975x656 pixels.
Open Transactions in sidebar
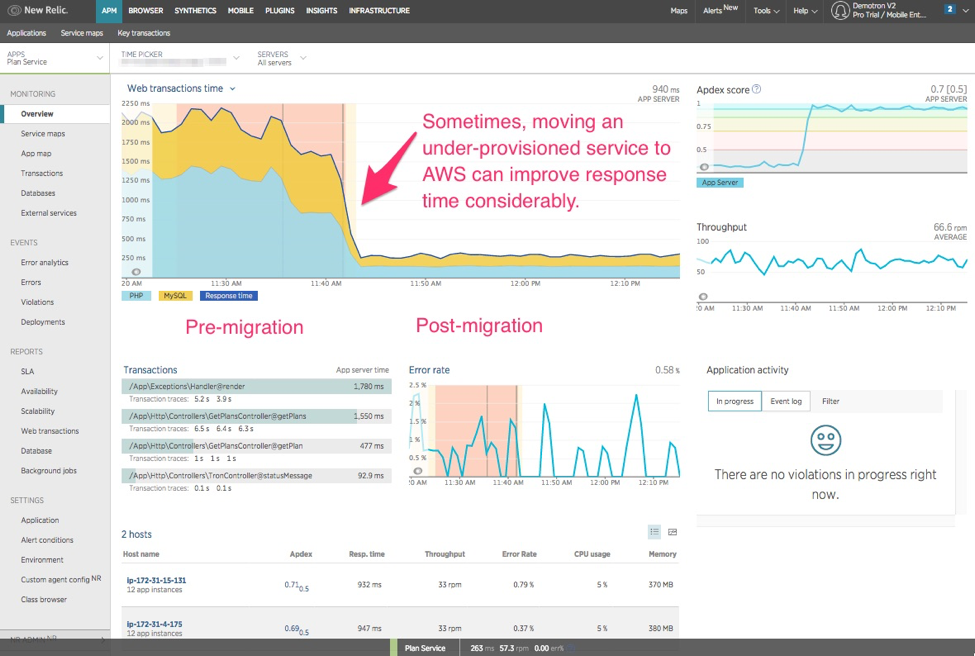[x=42, y=173]
